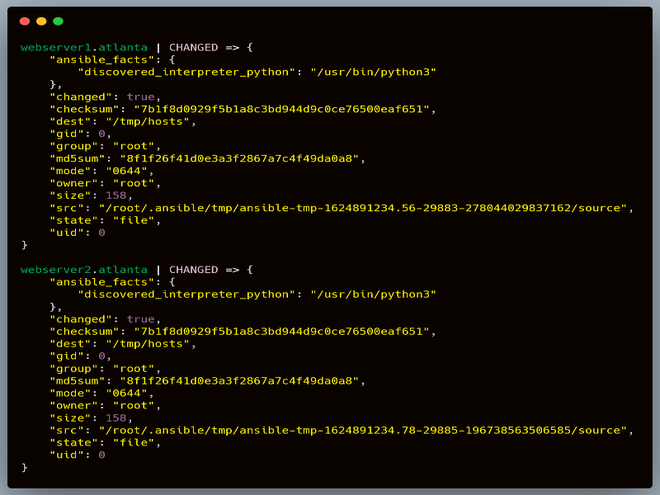Select CHANGED status on webserver2.atlanta line
660x495 pixels.
194,269
